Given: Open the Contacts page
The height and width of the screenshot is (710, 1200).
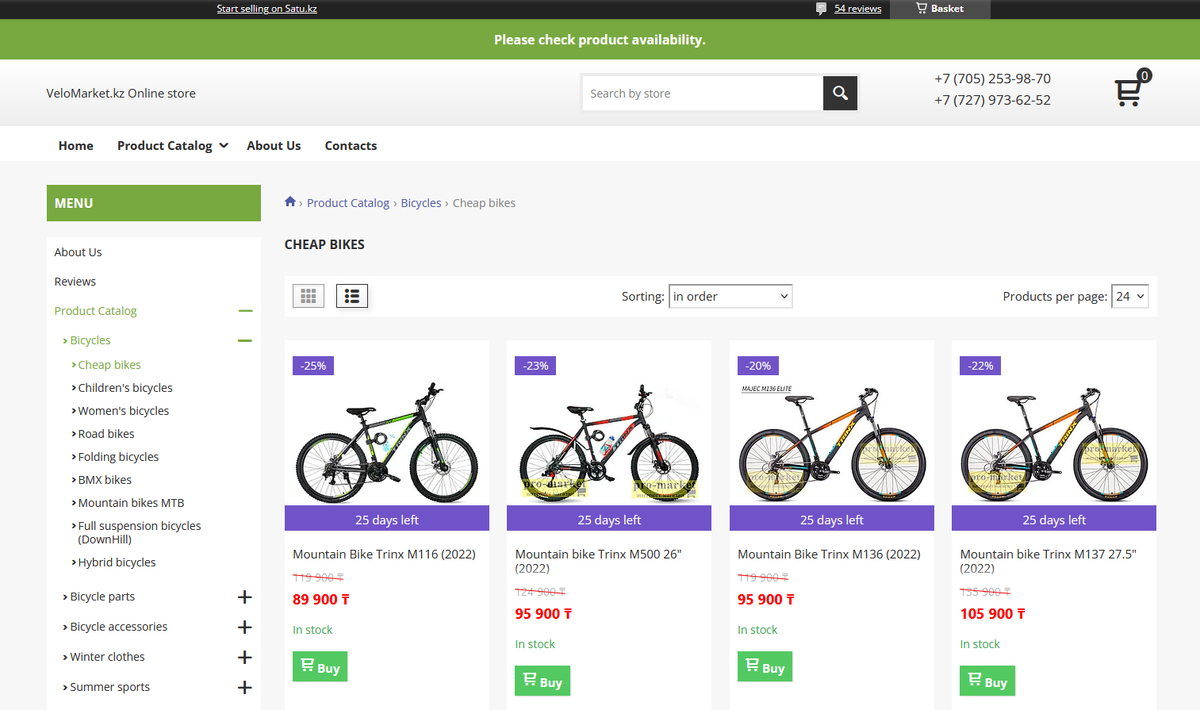Looking at the screenshot, I should (351, 145).
